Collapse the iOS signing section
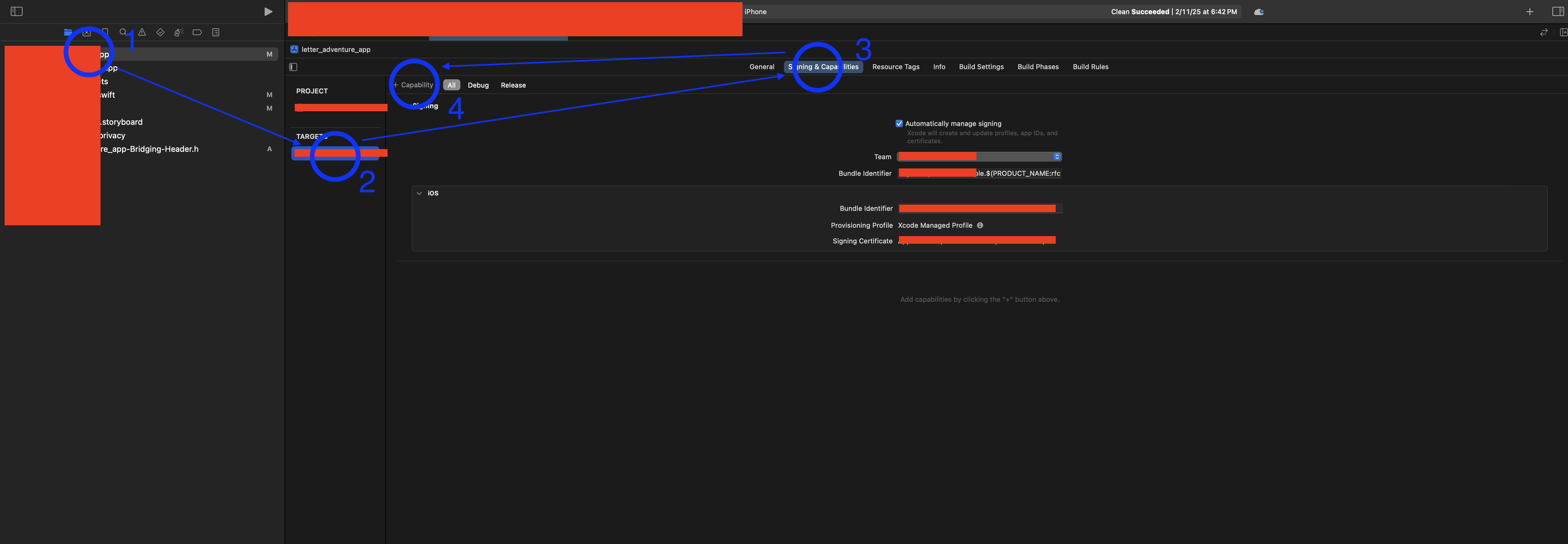The width and height of the screenshot is (1568, 544). pyautogui.click(x=419, y=193)
